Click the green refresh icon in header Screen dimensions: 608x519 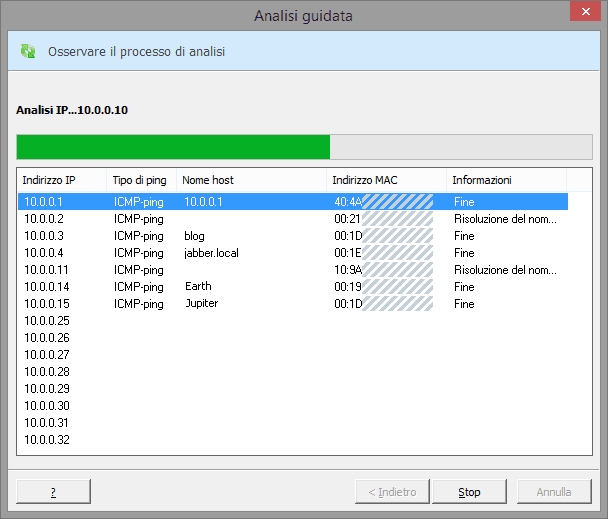(28, 51)
